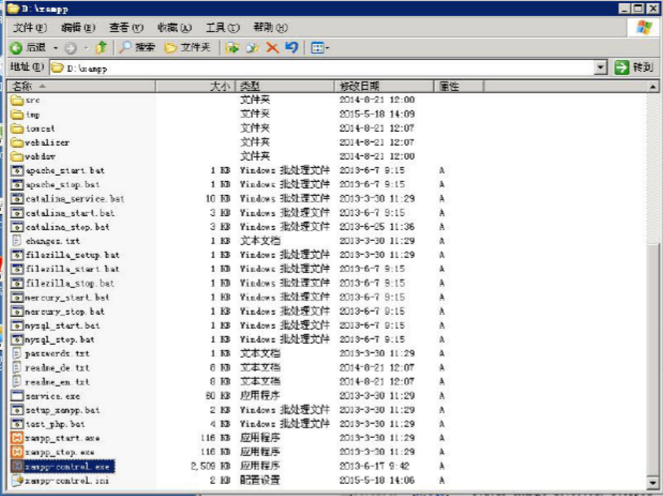Click the green Back arrow icon

(16, 48)
